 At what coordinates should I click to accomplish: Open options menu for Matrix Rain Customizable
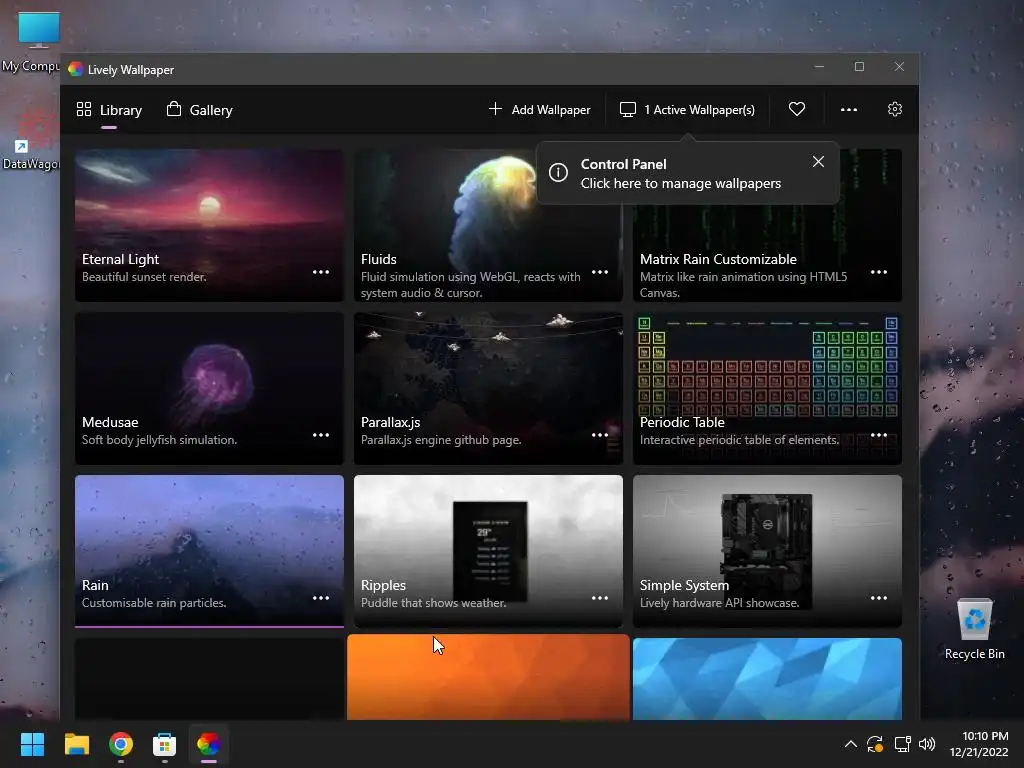pyautogui.click(x=878, y=272)
